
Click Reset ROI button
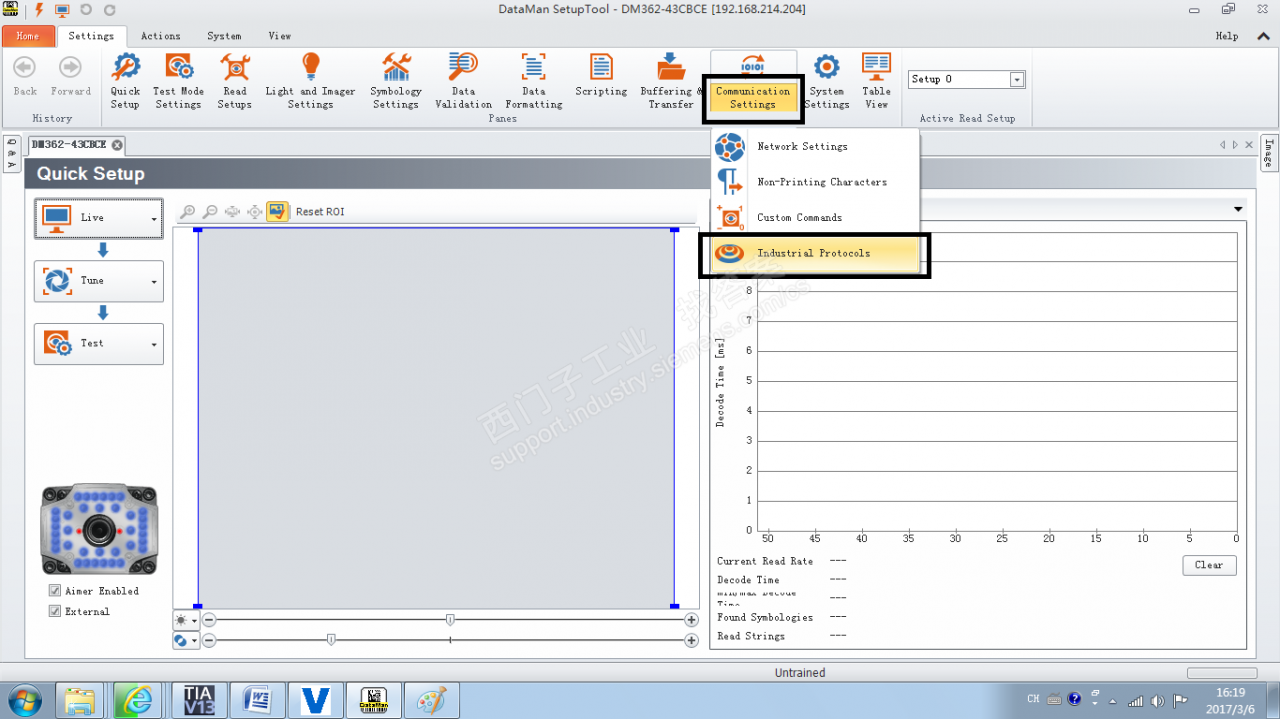pos(320,212)
